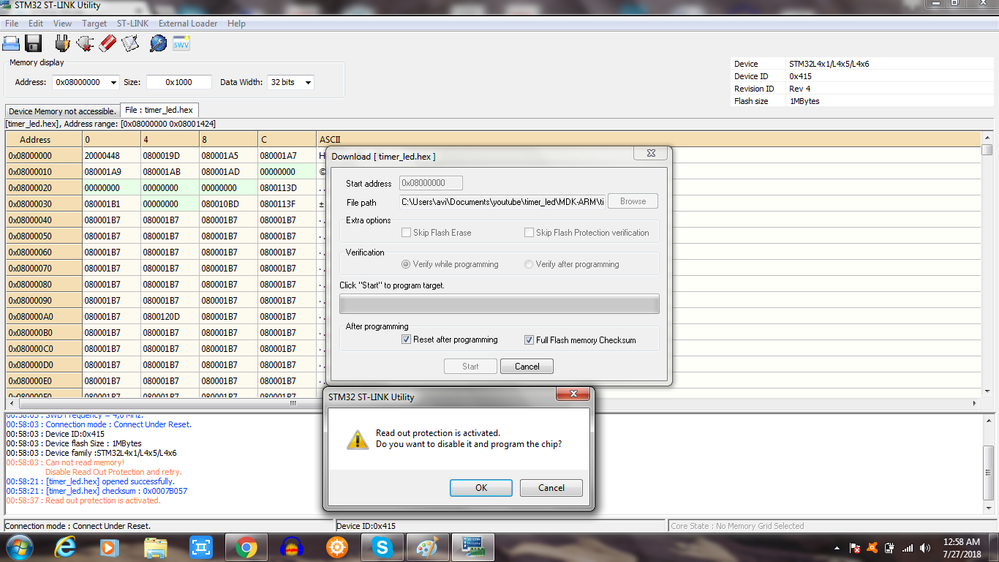The width and height of the screenshot is (999, 562).
Task: Click the ST-LINK Utility taskbar icon
Action: [473, 547]
